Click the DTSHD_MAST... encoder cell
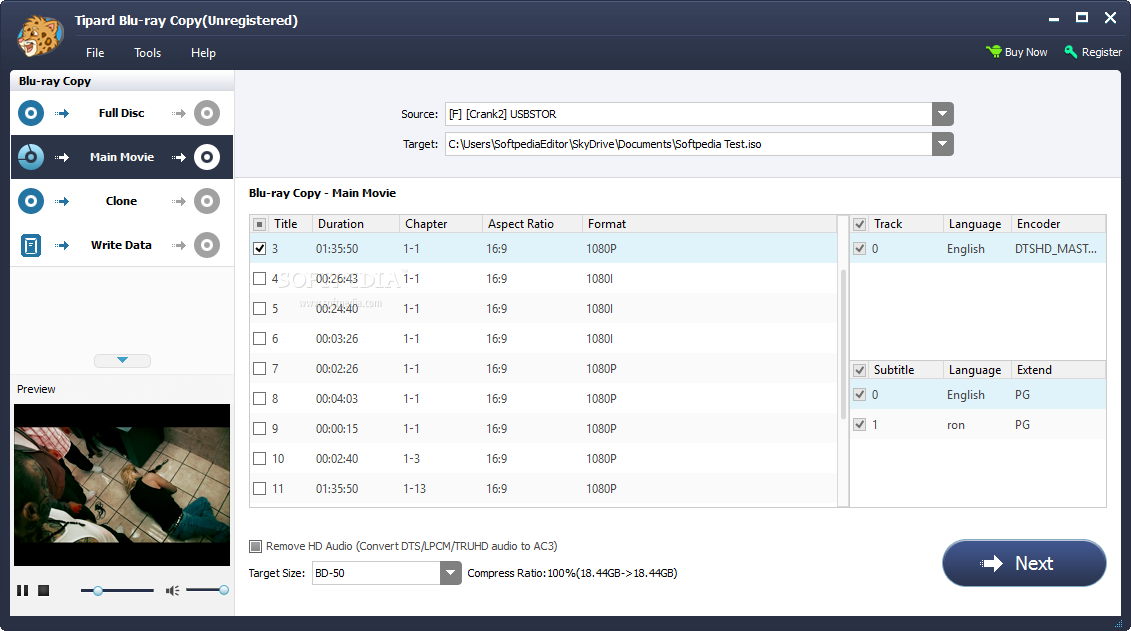1131x631 pixels. [1056, 249]
